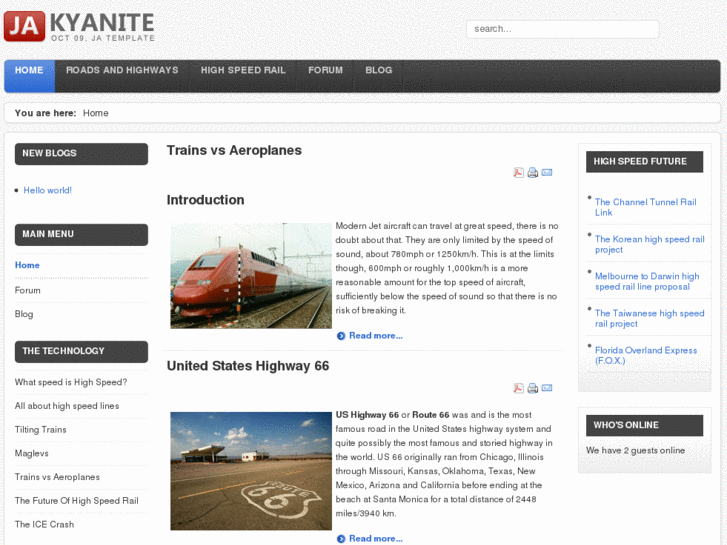Click Home breadcrumb link

96,113
